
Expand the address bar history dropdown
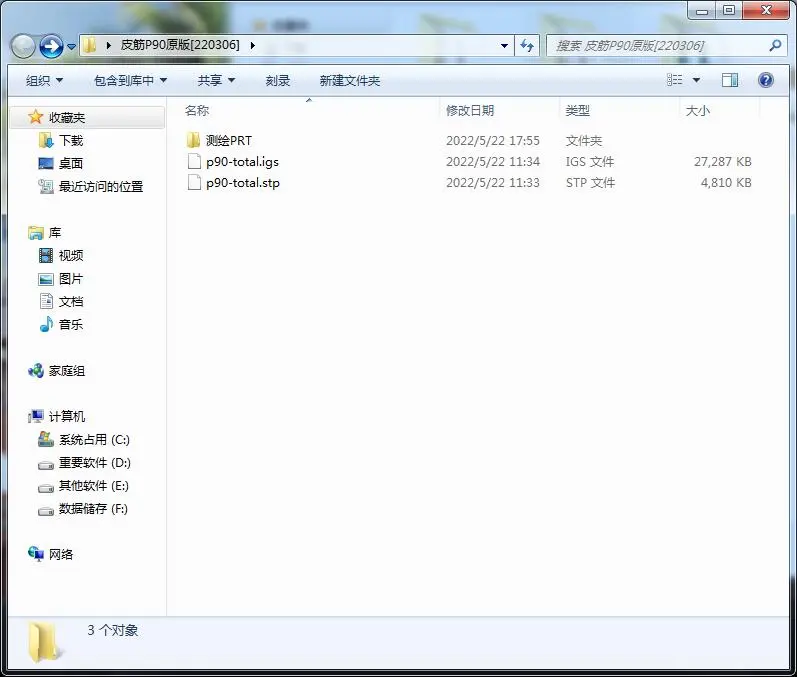point(504,46)
